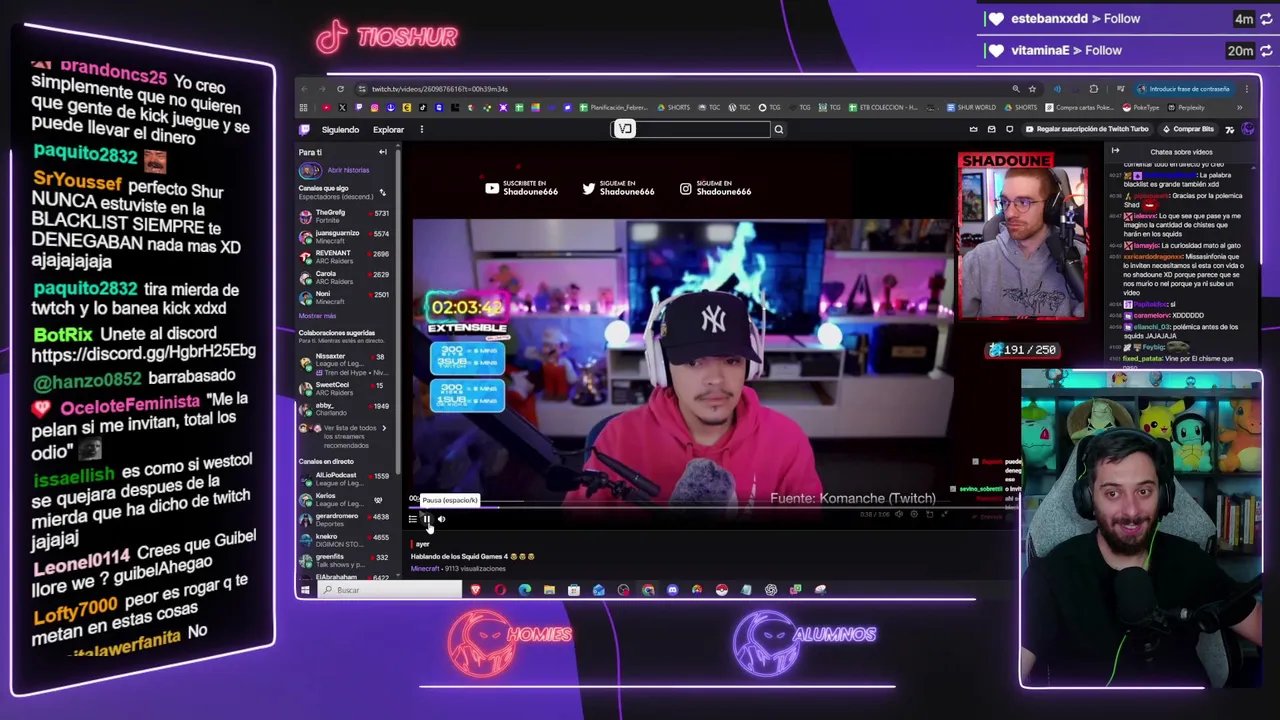Open the Perplexity bookmark
The height and width of the screenshot is (720, 1280).
[x=1187, y=107]
